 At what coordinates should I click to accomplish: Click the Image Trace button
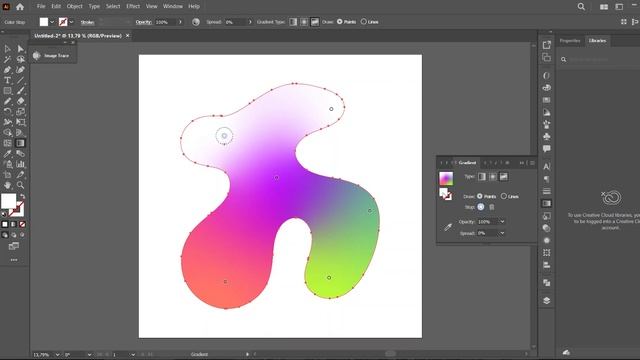(x=52, y=56)
